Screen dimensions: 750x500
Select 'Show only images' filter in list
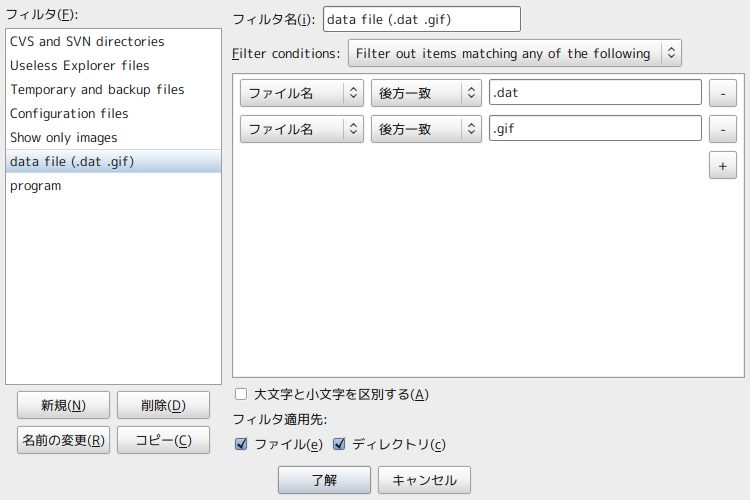(64, 138)
